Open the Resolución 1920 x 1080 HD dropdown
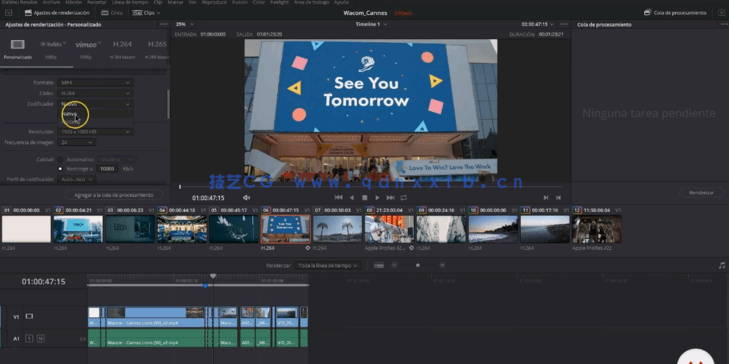The width and height of the screenshot is (729, 364). point(95,132)
